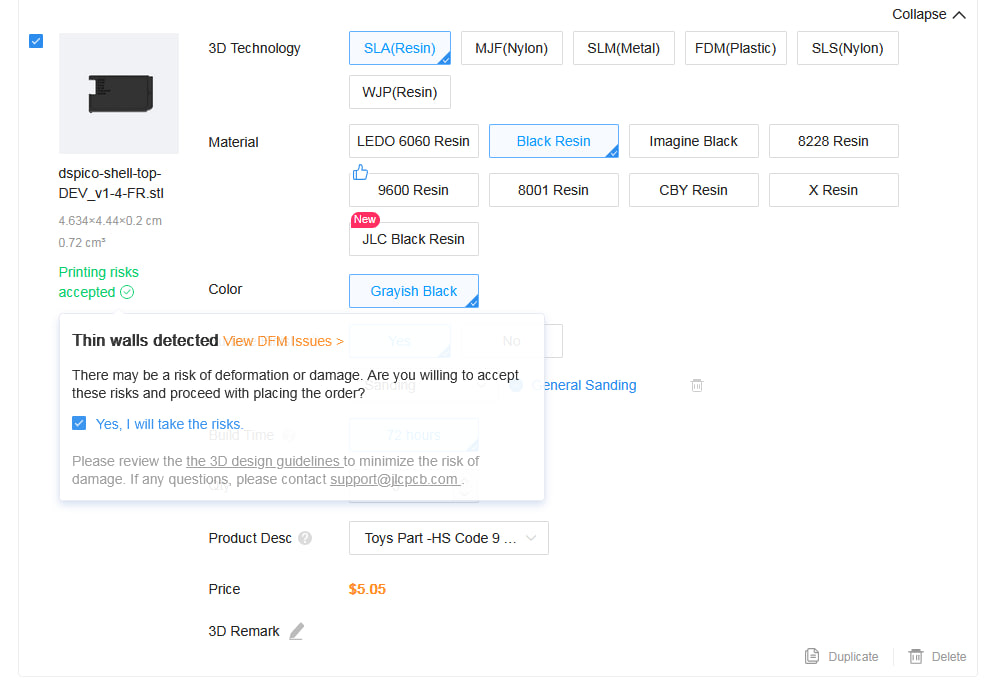Select MJF(Nylon) 3D technology
This screenshot has width=989, height=700.
click(x=511, y=48)
